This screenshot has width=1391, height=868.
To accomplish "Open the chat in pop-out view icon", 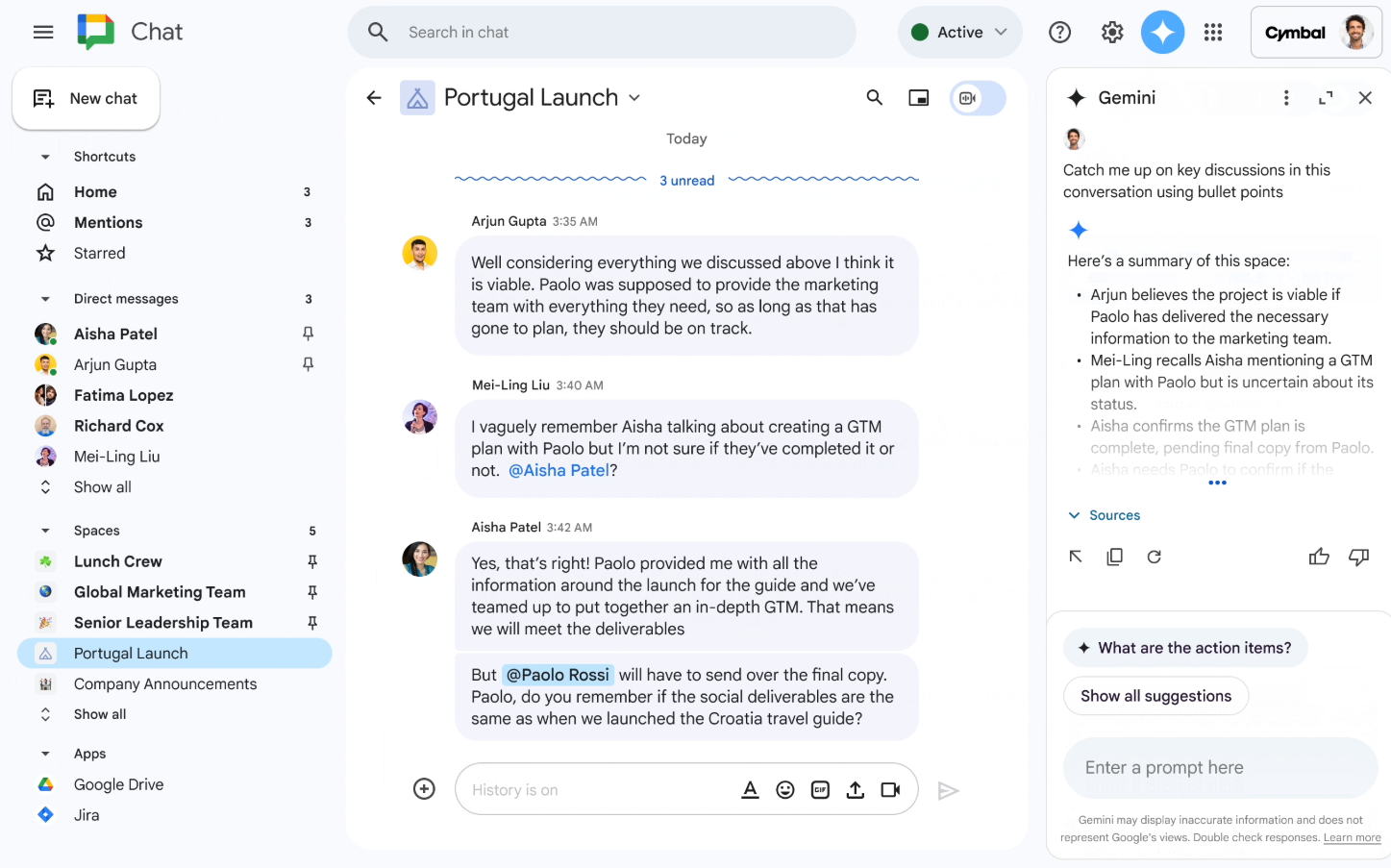I will pyautogui.click(x=919, y=98).
